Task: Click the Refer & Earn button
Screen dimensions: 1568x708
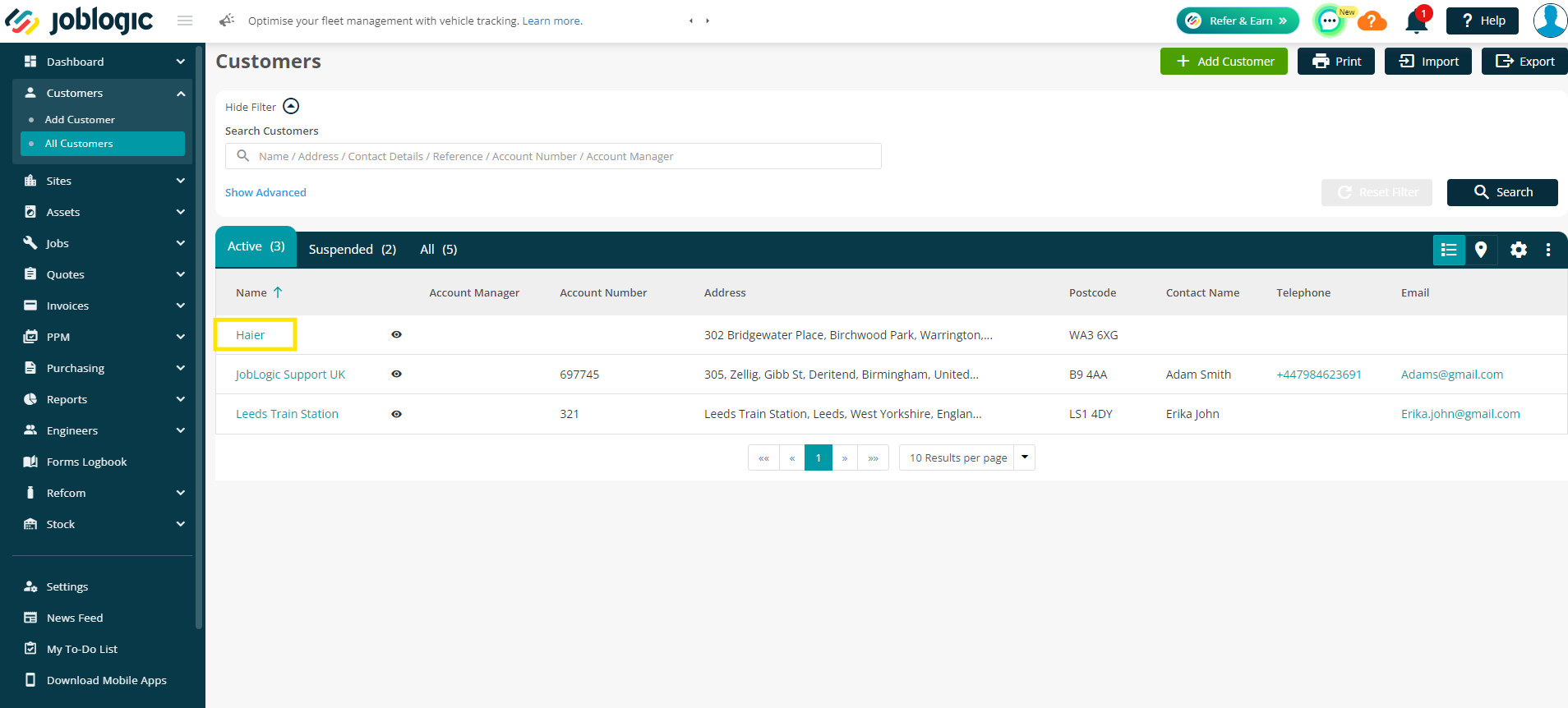Action: coord(1238,21)
